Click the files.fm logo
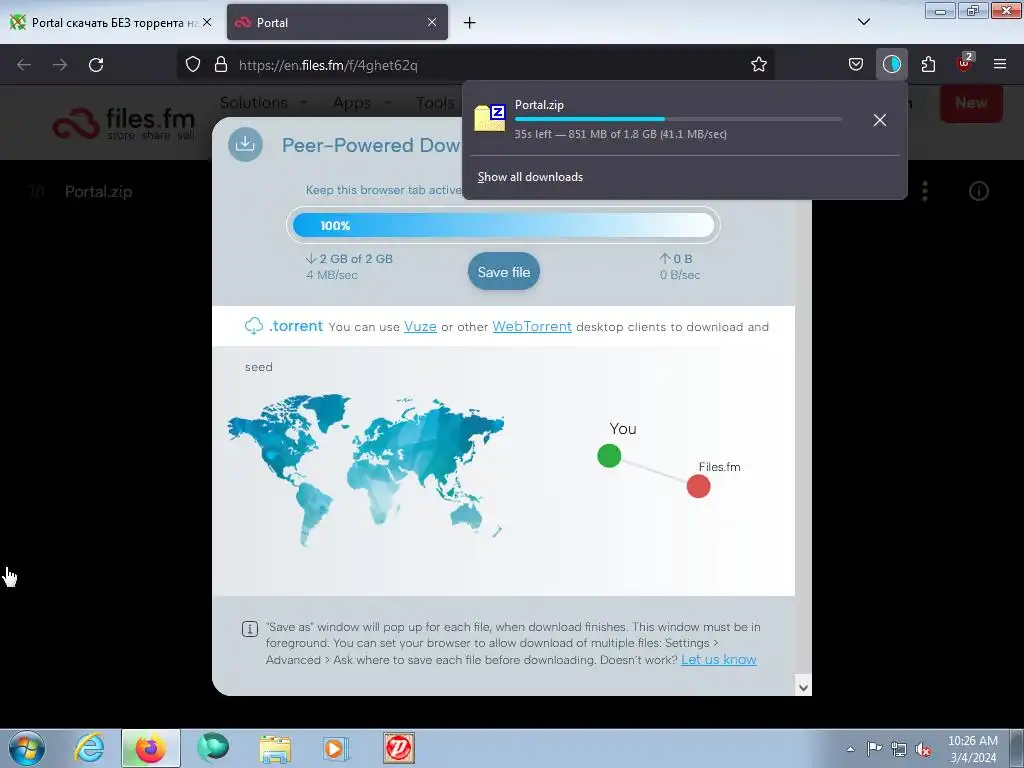Viewport: 1024px width, 768px height. click(124, 123)
